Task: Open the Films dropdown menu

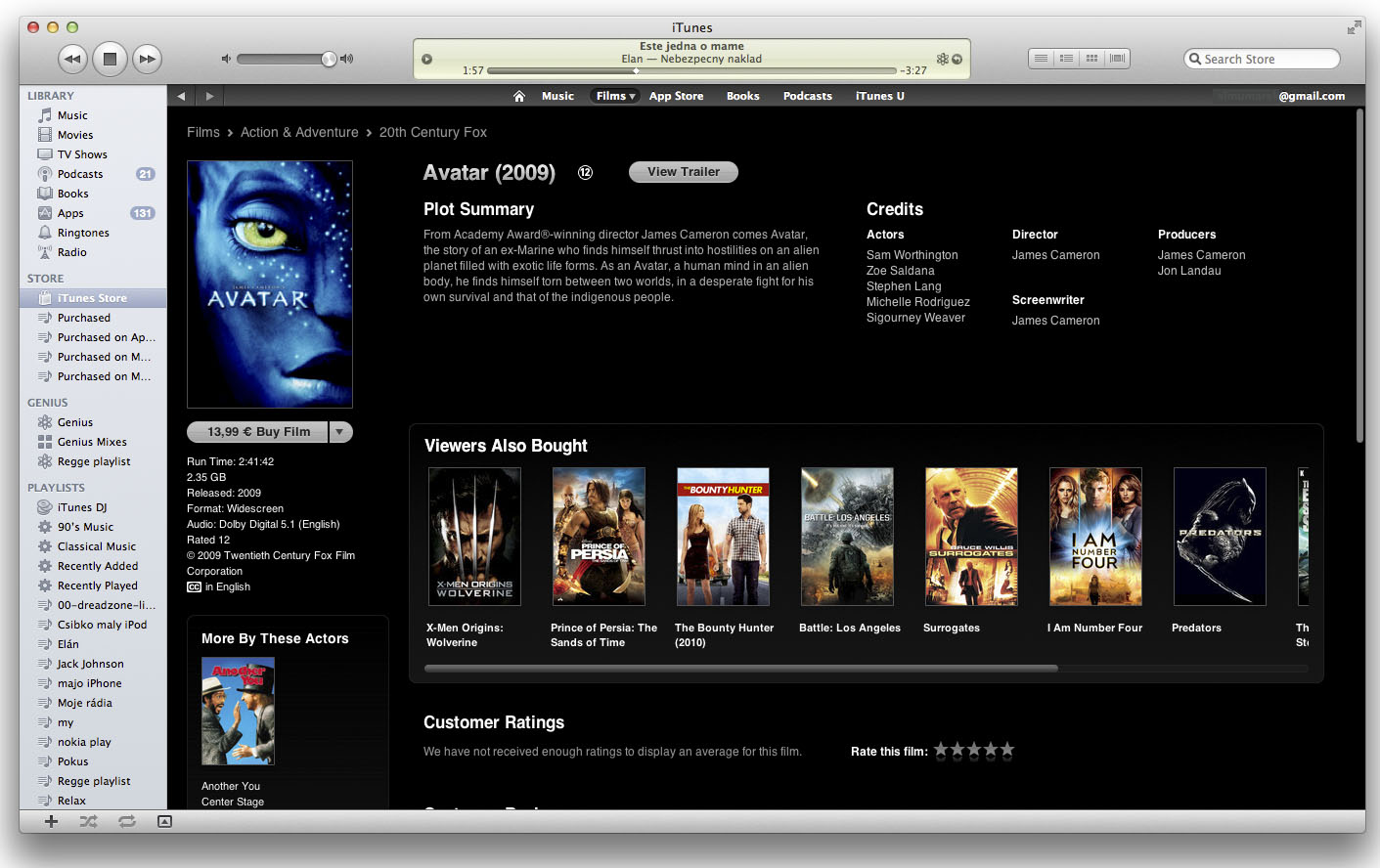Action: 616,96
